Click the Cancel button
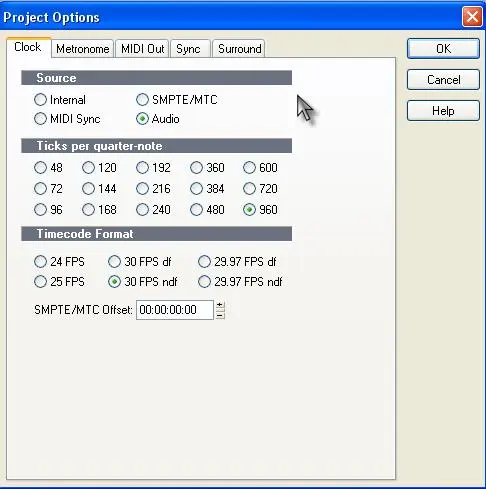This screenshot has width=486, height=489. pyautogui.click(x=443, y=80)
